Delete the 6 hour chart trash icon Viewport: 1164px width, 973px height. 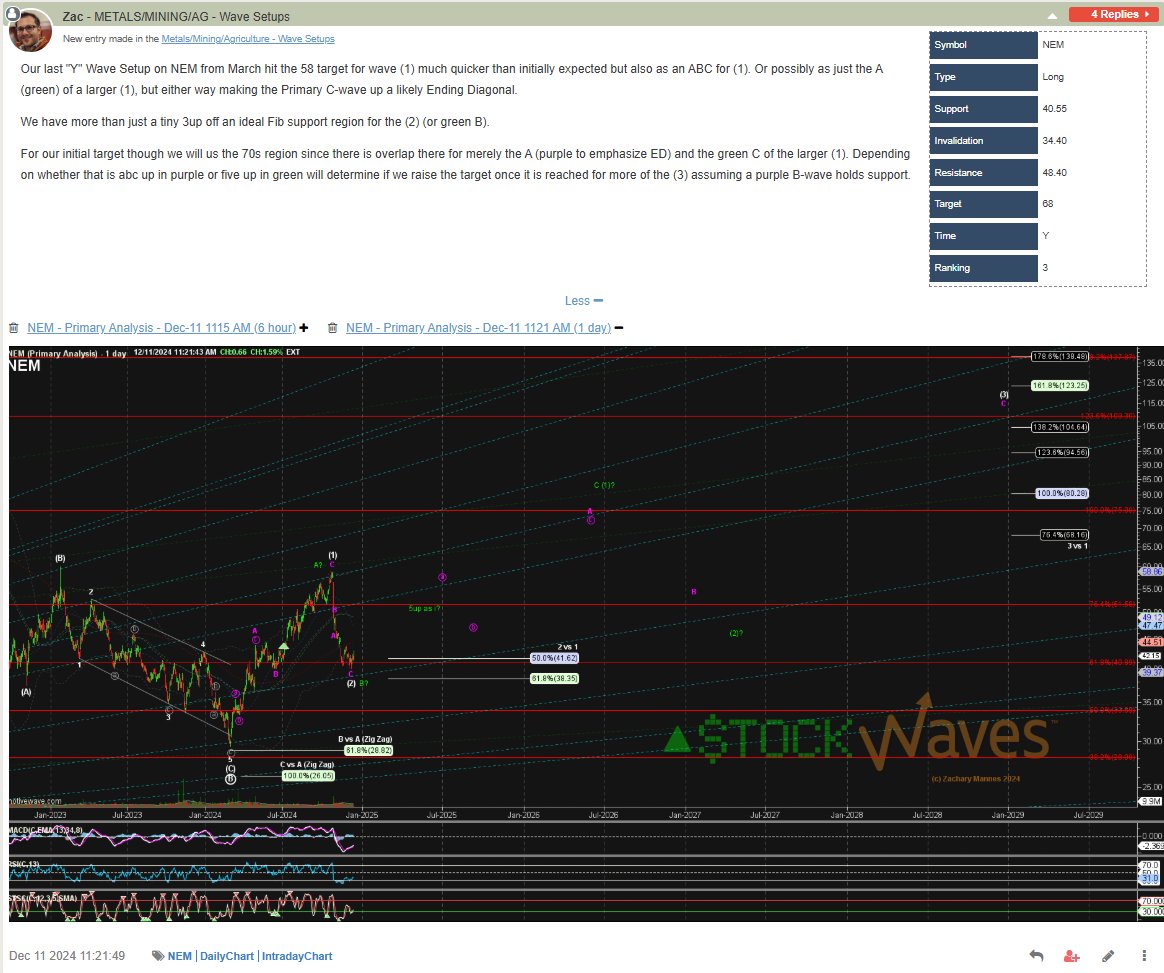pyautogui.click(x=13, y=328)
